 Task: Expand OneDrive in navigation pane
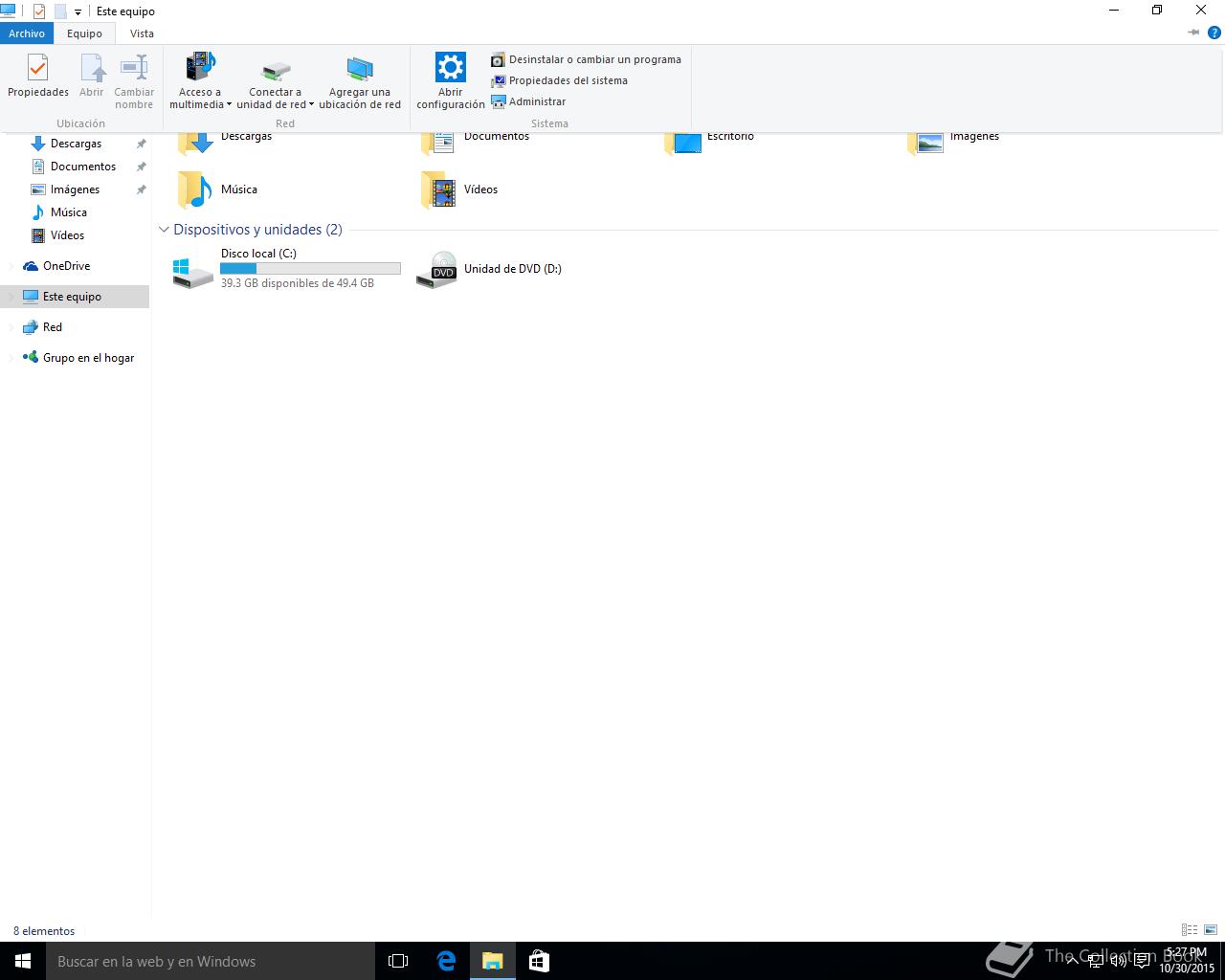[11, 266]
